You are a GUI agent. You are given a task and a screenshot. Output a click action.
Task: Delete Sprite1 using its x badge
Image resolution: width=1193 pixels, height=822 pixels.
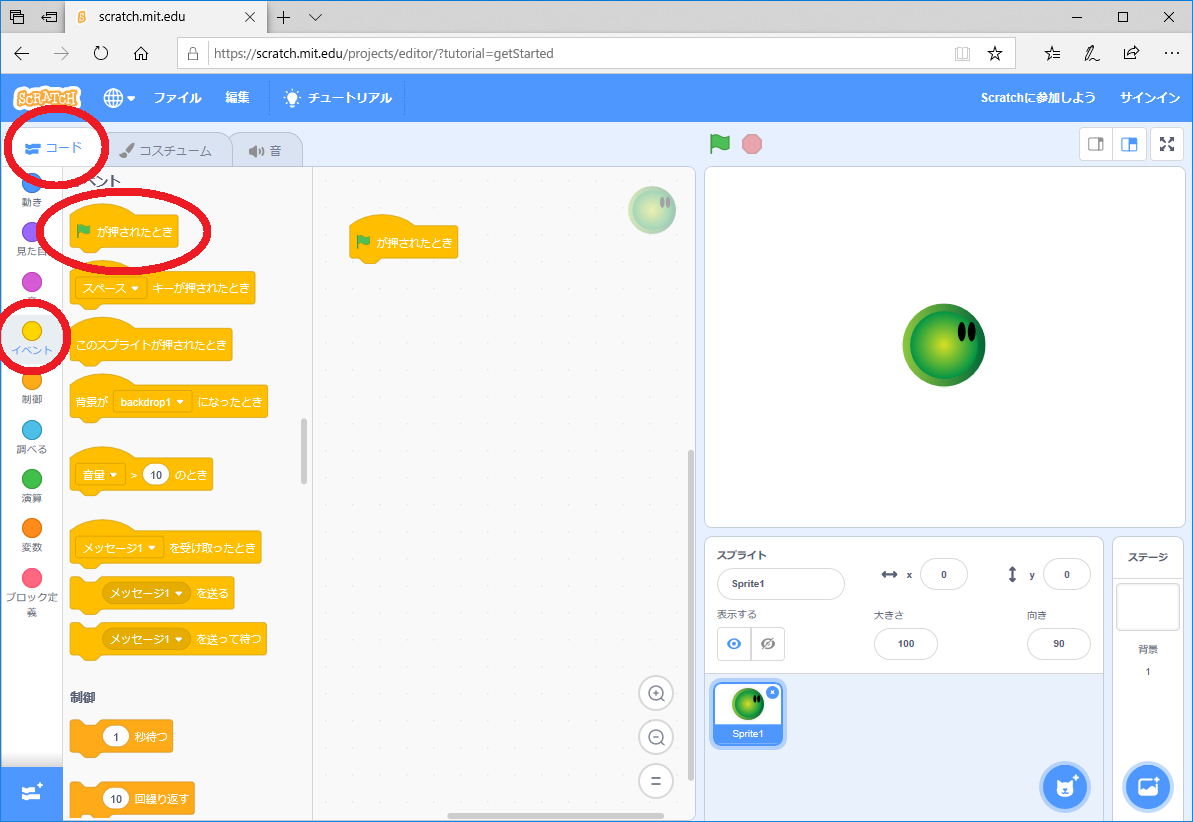pyautogui.click(x=772, y=692)
